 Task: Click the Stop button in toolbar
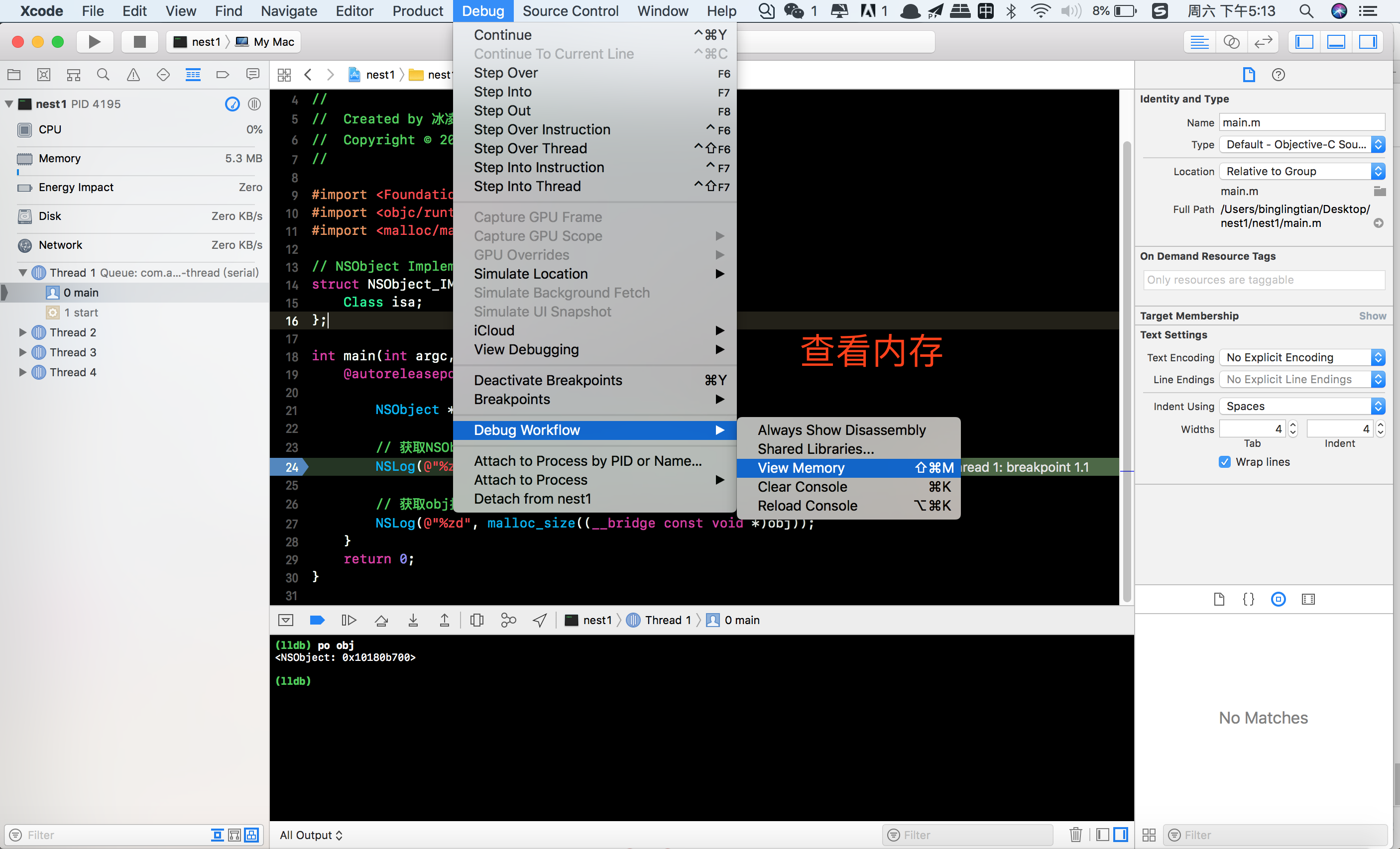(x=140, y=41)
